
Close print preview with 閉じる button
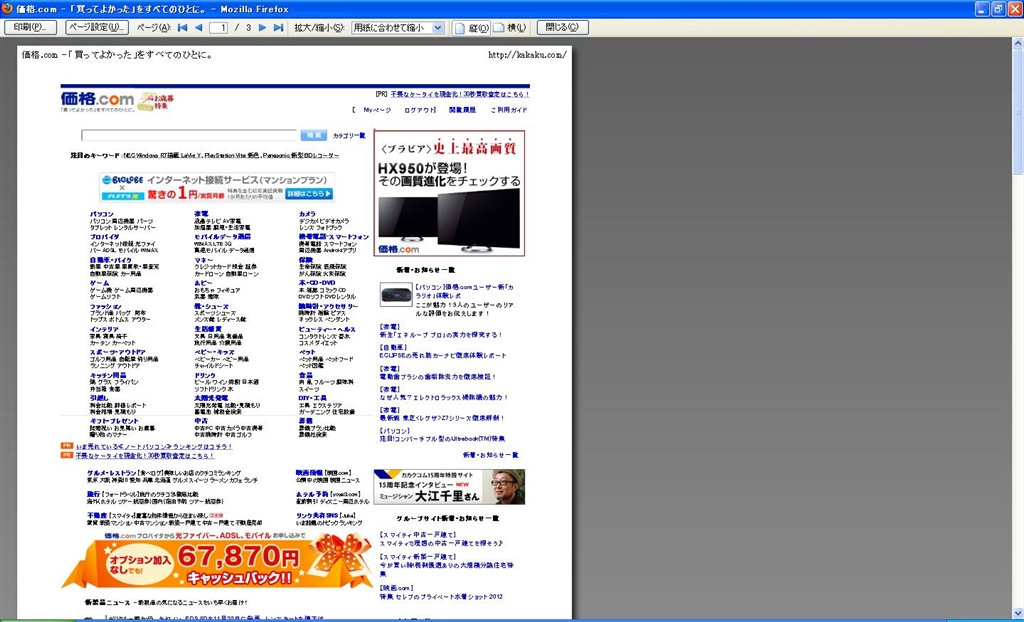(x=563, y=27)
